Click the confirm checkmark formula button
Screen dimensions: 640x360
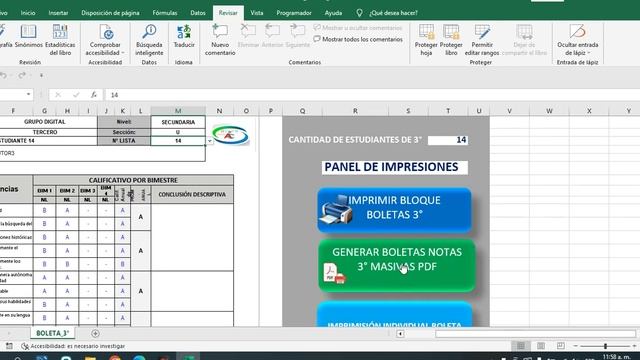click(76, 95)
